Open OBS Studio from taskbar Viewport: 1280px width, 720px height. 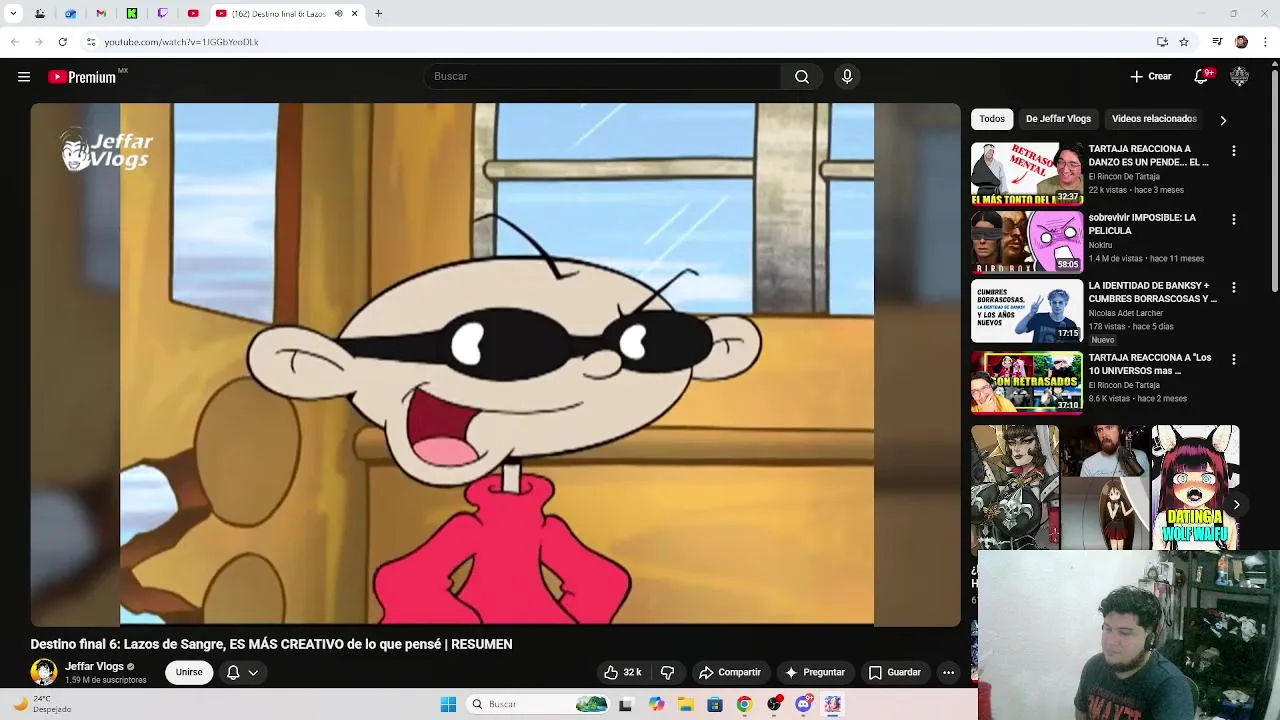coord(774,705)
